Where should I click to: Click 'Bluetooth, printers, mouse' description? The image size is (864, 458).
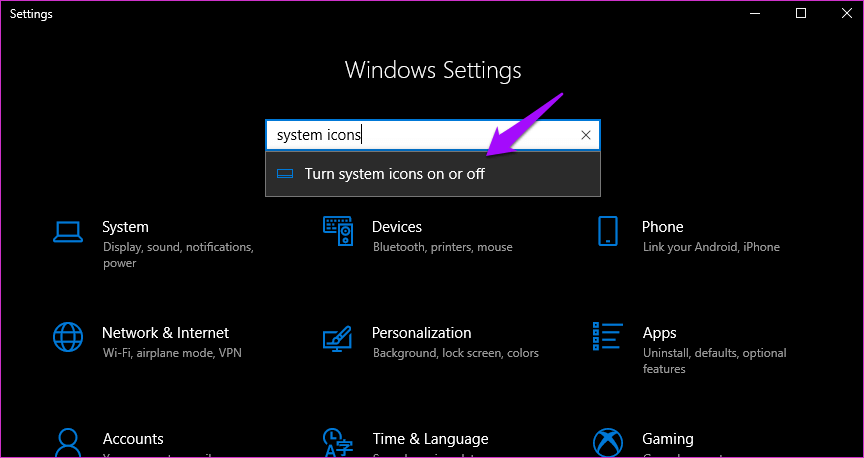442,247
